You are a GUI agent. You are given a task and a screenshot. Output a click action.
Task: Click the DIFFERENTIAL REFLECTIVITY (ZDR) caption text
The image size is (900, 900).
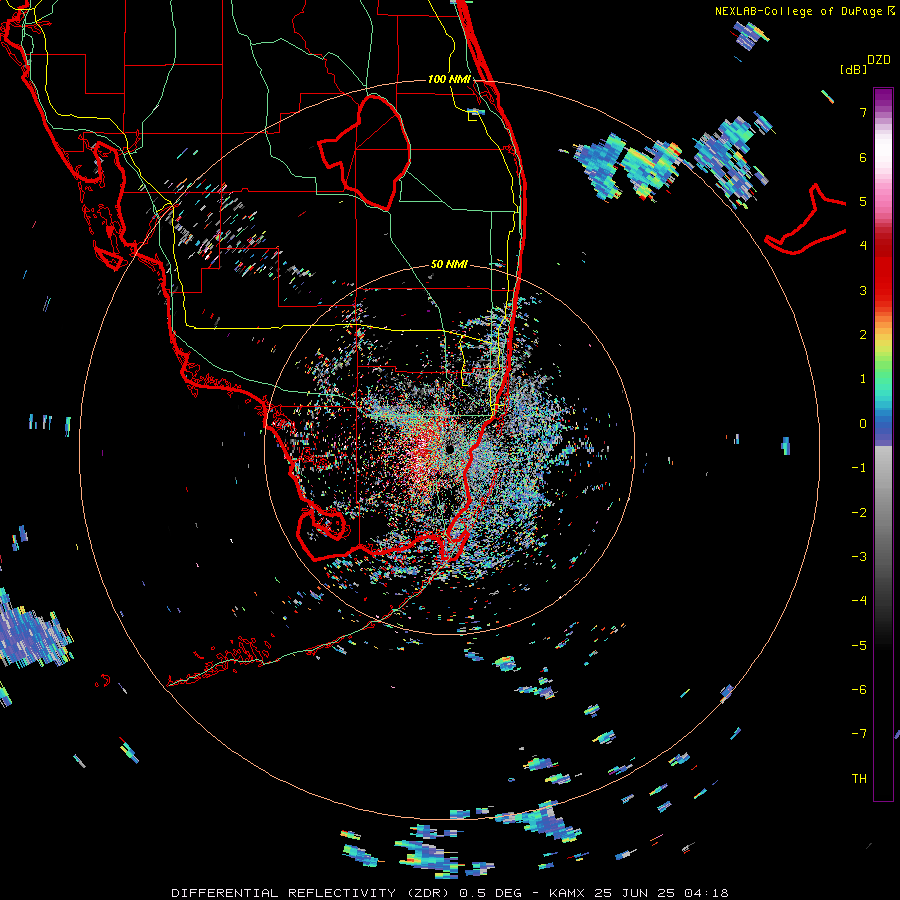(x=312, y=893)
